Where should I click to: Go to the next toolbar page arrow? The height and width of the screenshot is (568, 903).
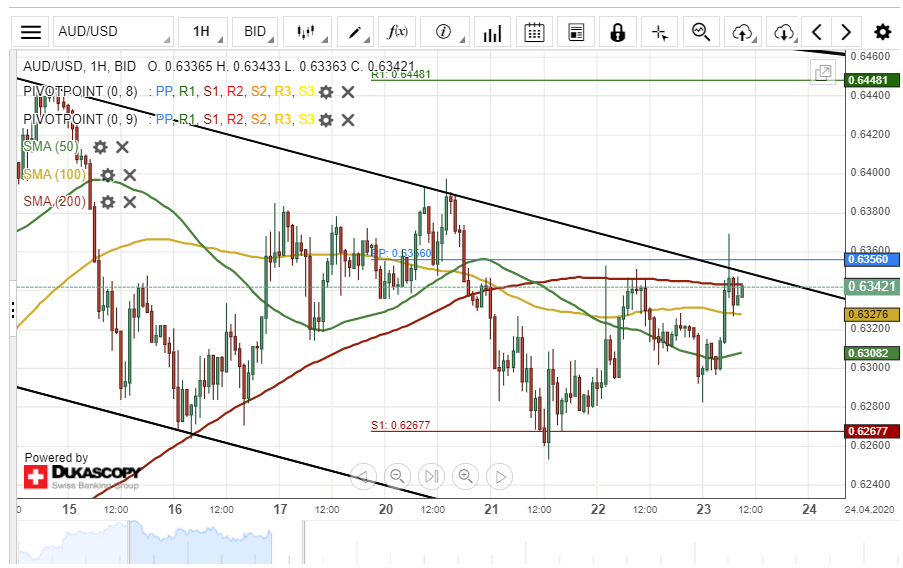coord(846,32)
